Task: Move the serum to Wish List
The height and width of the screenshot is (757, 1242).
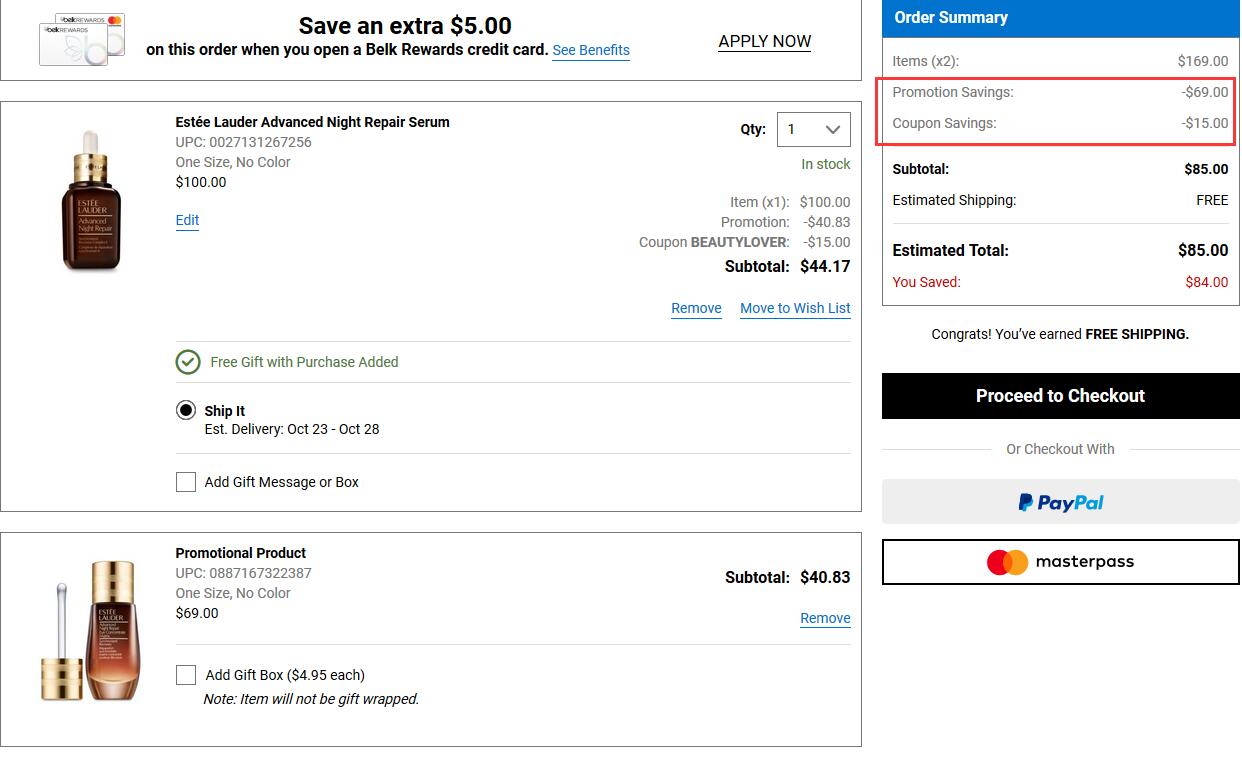Action: (795, 308)
